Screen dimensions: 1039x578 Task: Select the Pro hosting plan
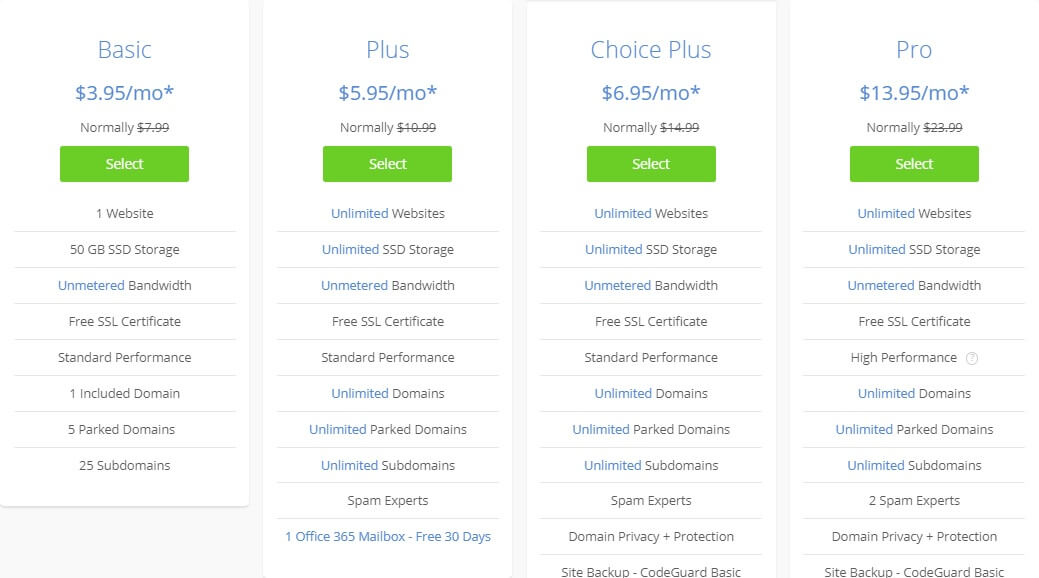coord(914,164)
